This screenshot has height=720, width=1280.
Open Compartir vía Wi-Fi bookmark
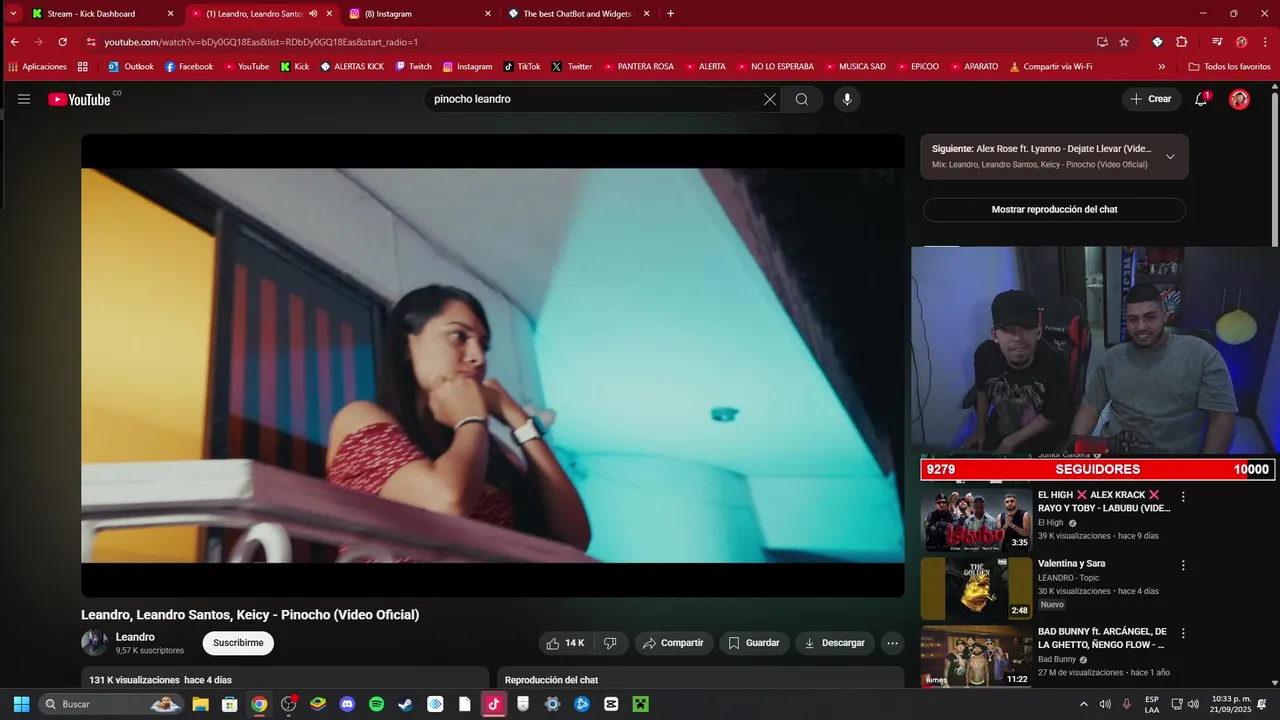click(1050, 67)
